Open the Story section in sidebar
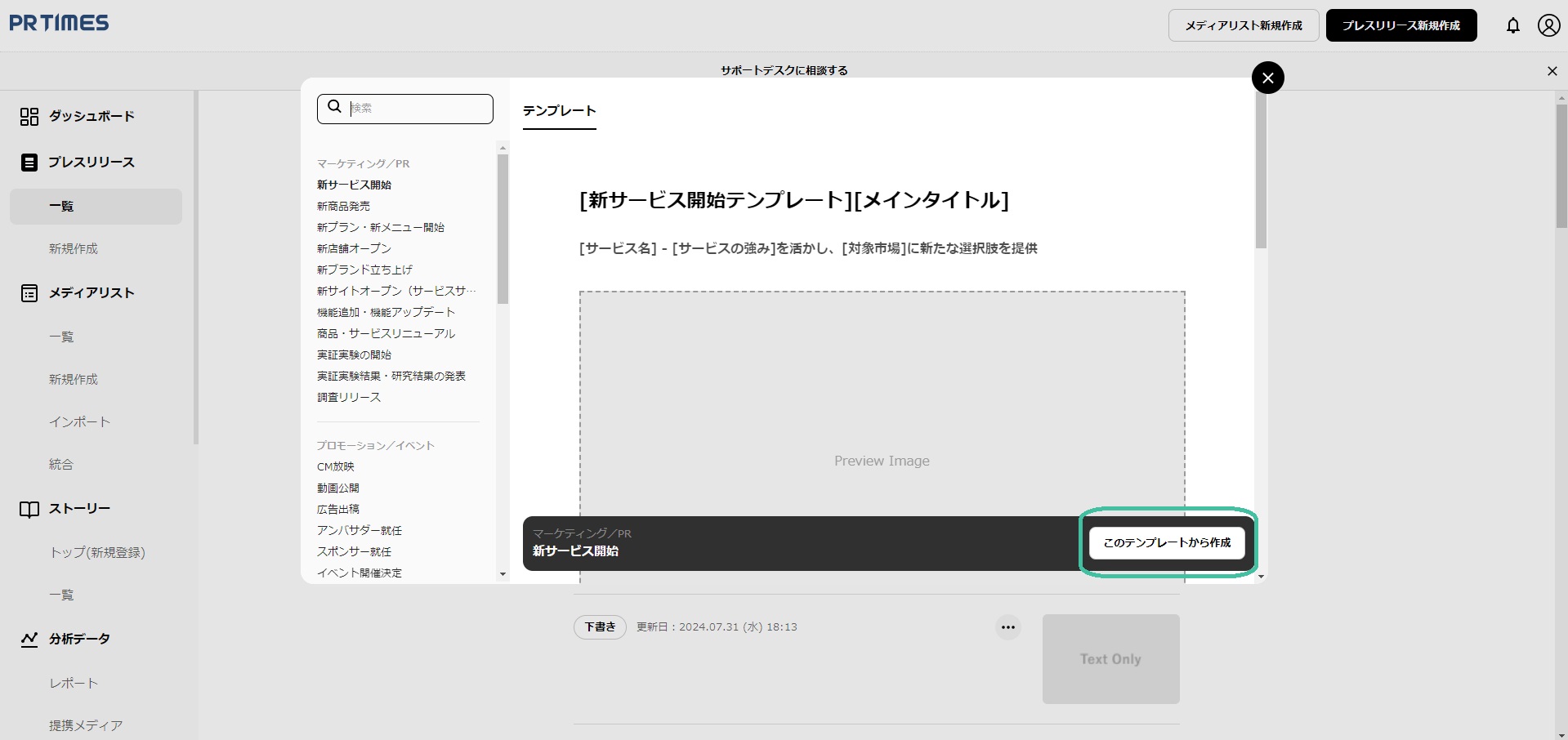Image resolution: width=1568 pixels, height=740 pixels. [x=78, y=509]
